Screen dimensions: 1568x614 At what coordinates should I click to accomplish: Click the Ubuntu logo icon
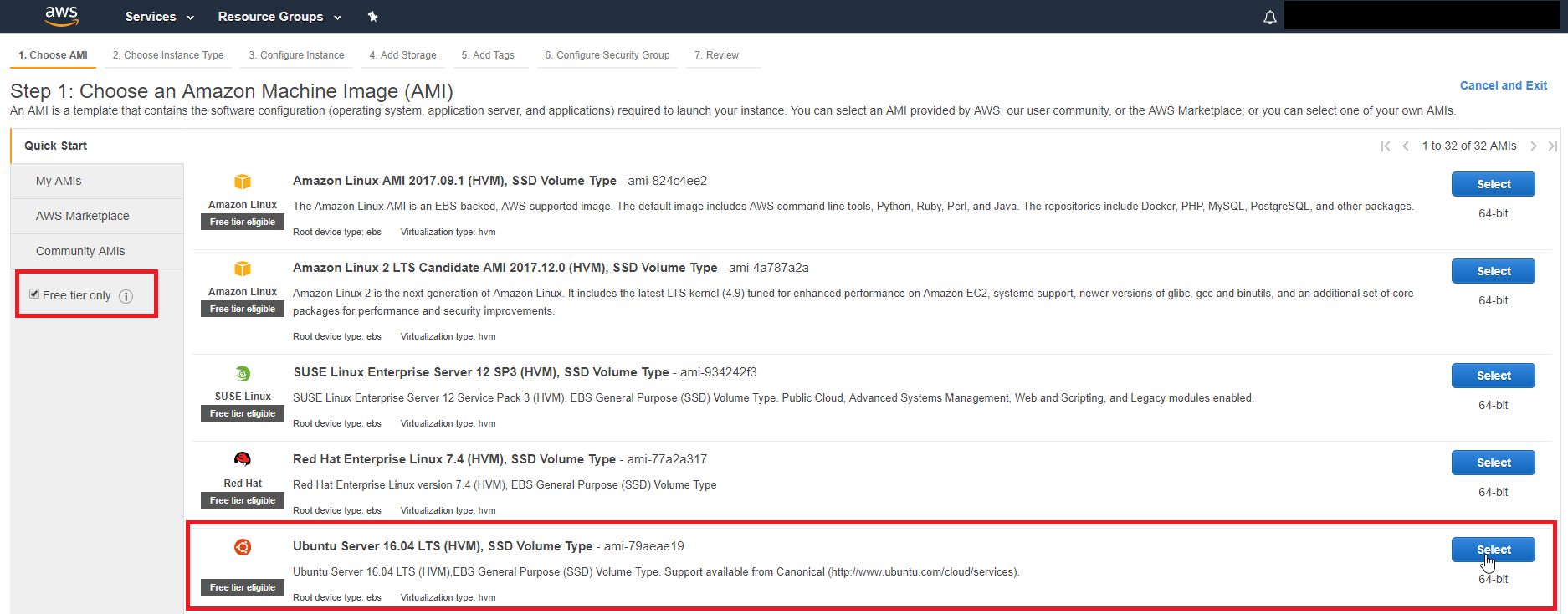tap(243, 547)
